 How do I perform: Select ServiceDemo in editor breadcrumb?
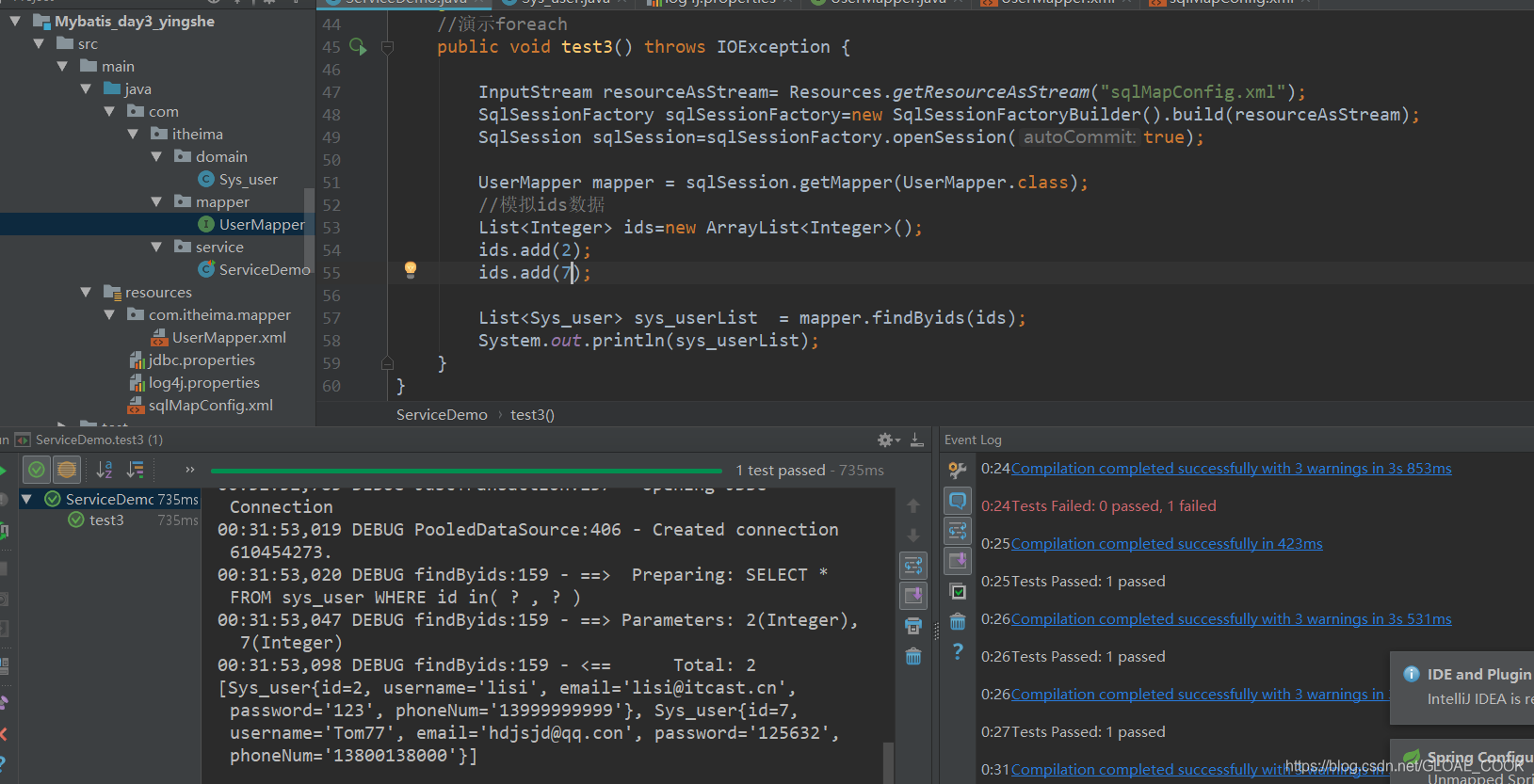(x=442, y=415)
